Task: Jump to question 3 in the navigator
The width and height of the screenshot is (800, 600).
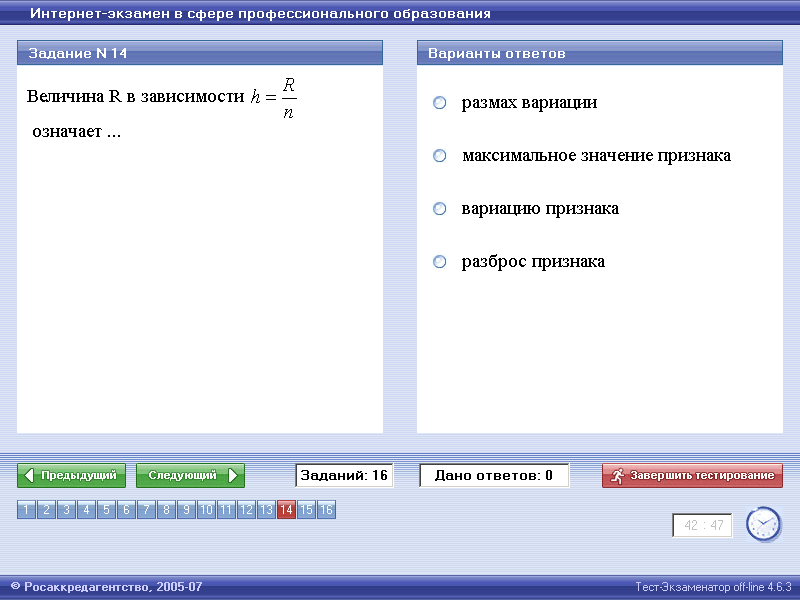Action: tap(66, 509)
